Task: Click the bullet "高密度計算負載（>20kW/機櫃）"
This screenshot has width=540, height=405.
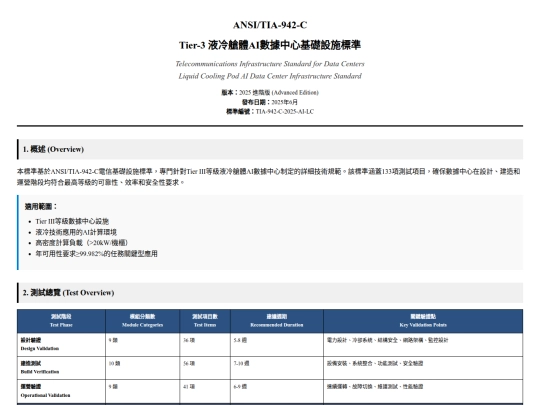Action: point(82,243)
